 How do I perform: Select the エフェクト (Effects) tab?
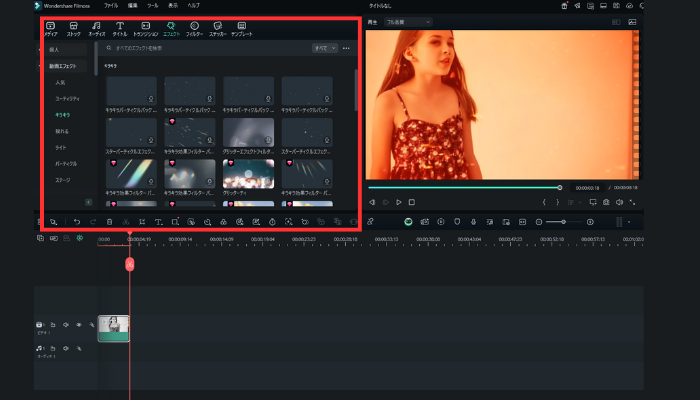click(171, 29)
